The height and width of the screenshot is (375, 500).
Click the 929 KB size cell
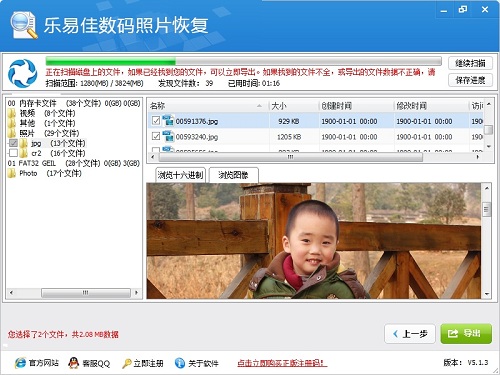(x=289, y=121)
